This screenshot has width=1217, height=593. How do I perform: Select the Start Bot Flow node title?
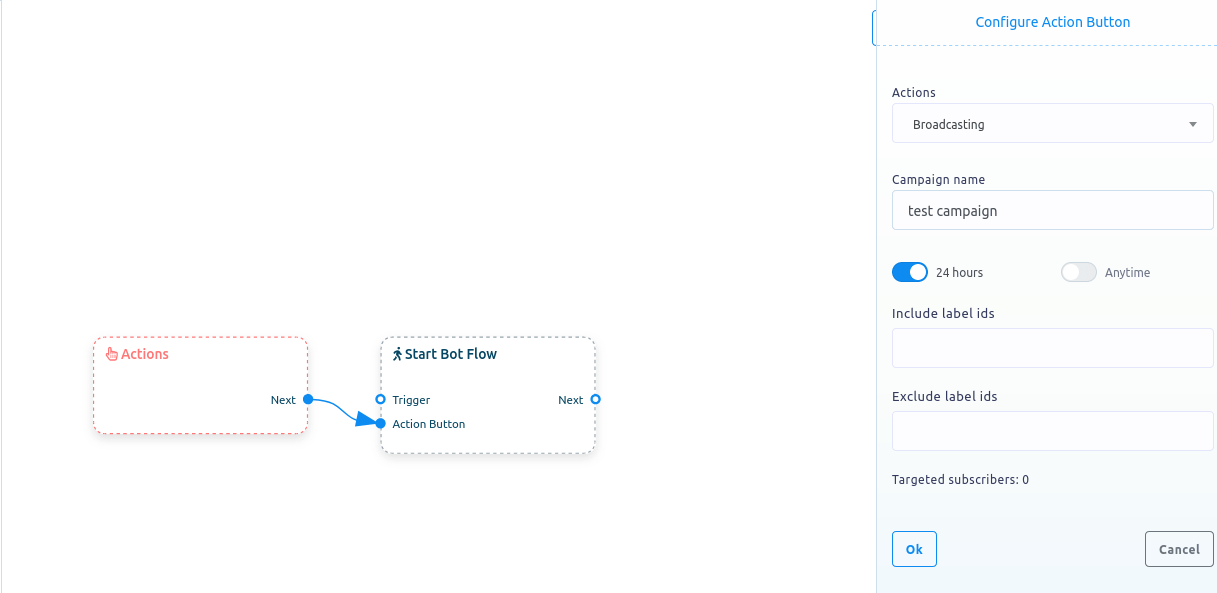click(451, 354)
